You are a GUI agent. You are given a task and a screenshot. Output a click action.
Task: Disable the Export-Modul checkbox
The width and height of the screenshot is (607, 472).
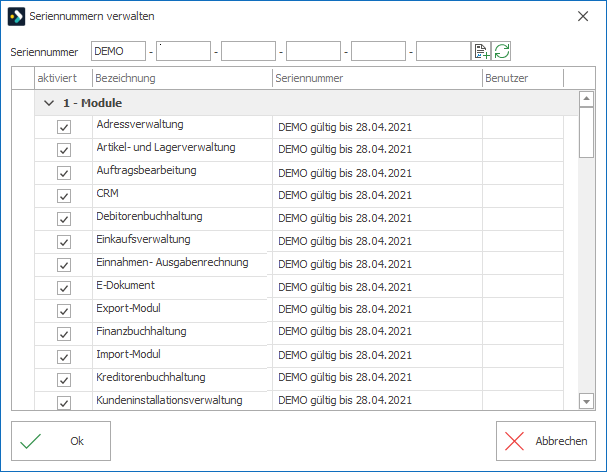point(64,311)
